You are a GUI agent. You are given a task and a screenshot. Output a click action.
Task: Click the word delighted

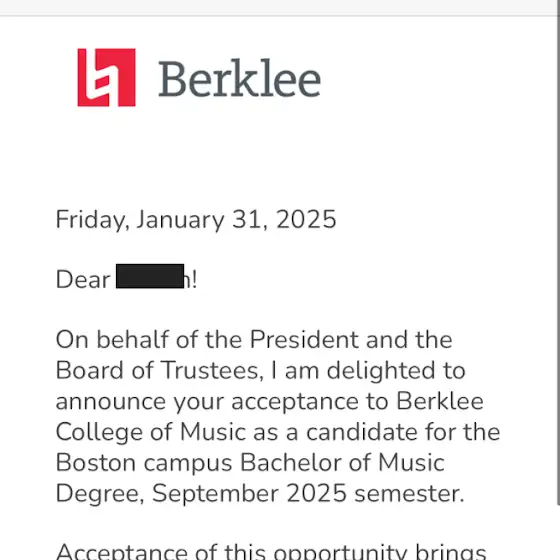point(381,370)
